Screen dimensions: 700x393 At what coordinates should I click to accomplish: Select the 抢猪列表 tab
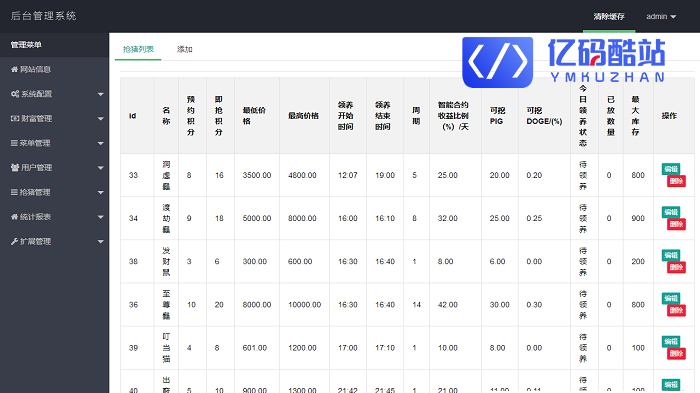138,49
